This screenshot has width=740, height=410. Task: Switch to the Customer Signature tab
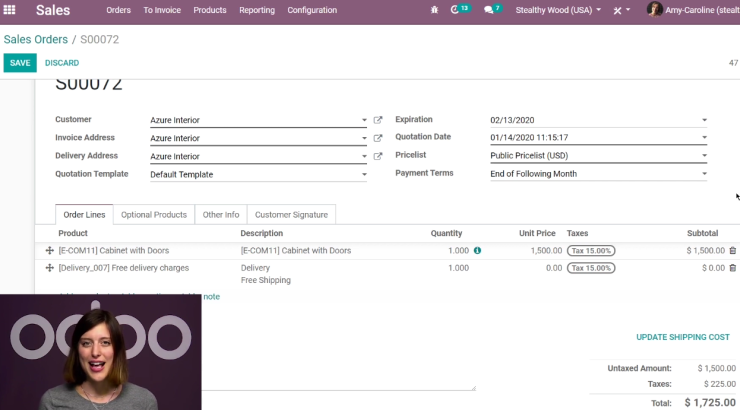pos(291,215)
